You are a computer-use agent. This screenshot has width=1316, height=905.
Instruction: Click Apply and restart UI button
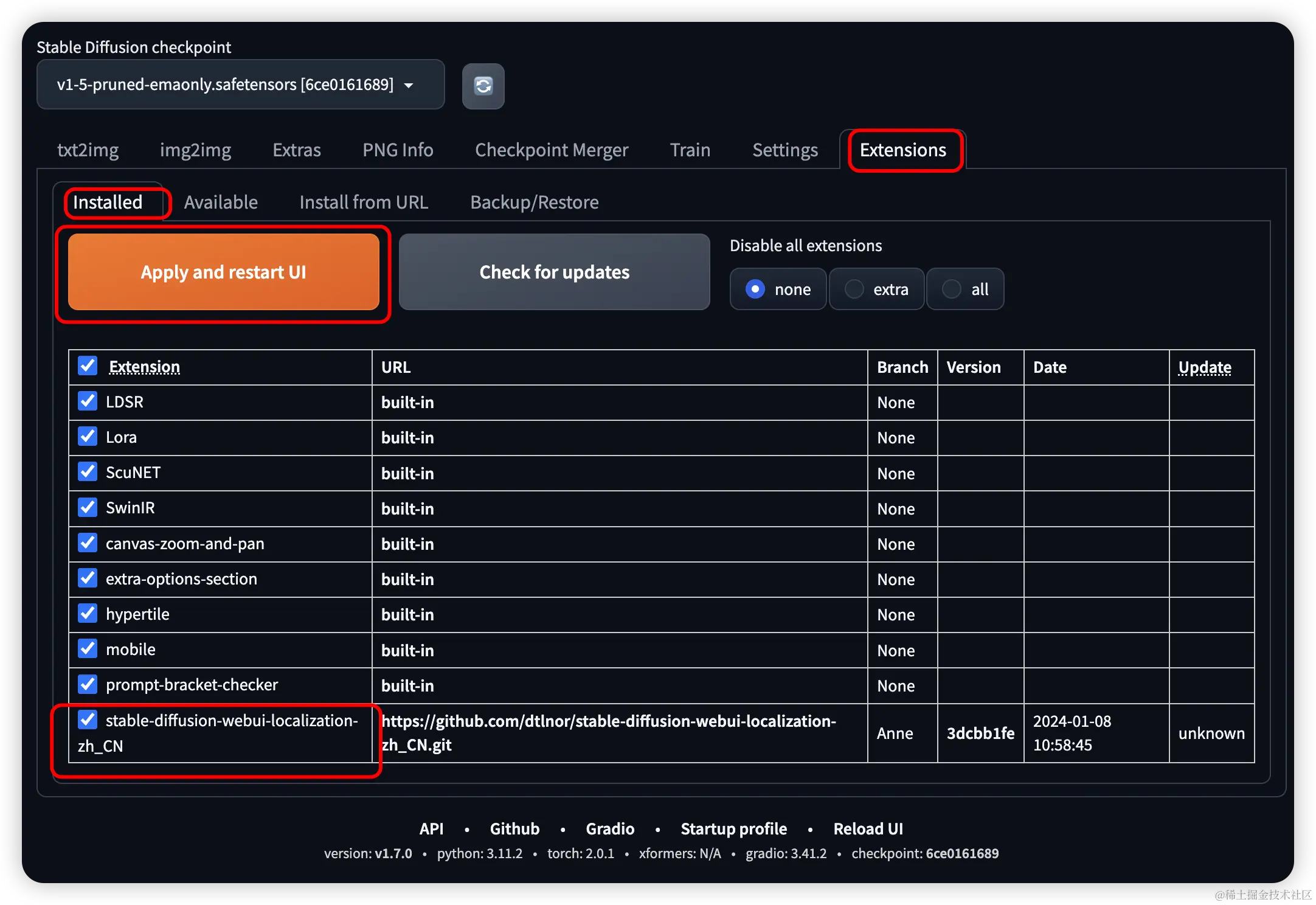[x=224, y=272]
